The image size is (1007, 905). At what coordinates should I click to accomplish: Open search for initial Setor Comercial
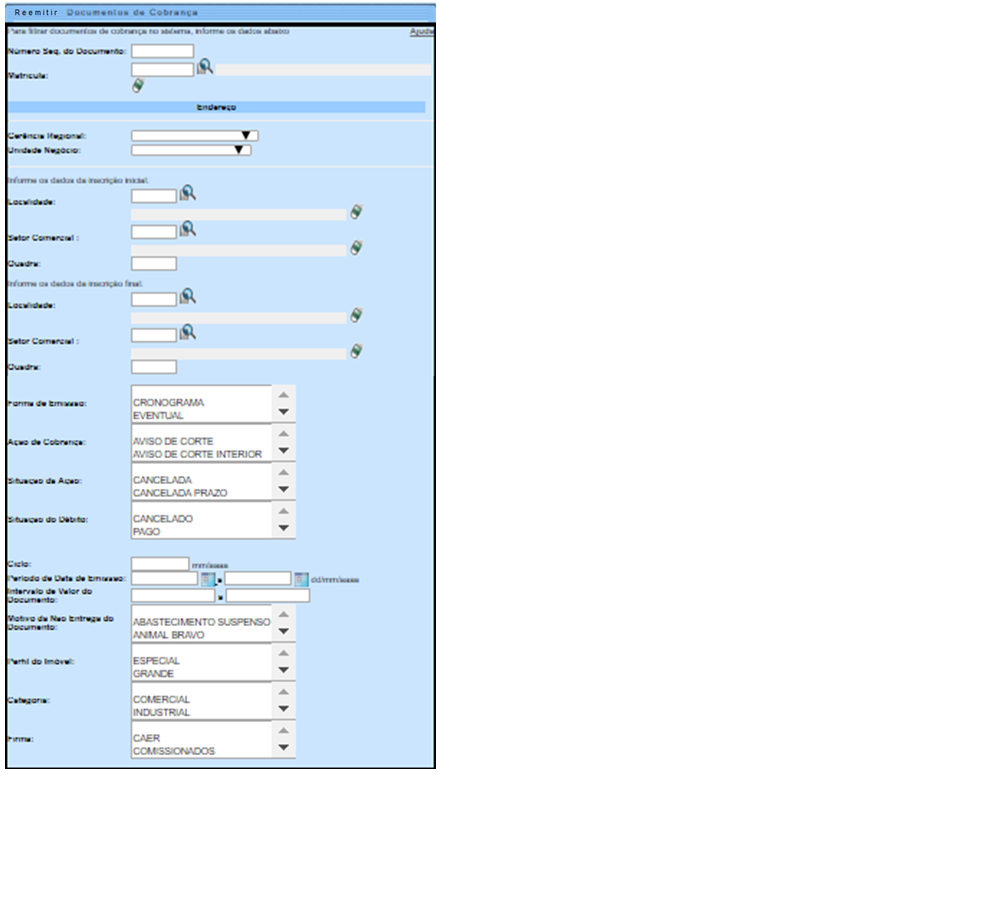(187, 229)
